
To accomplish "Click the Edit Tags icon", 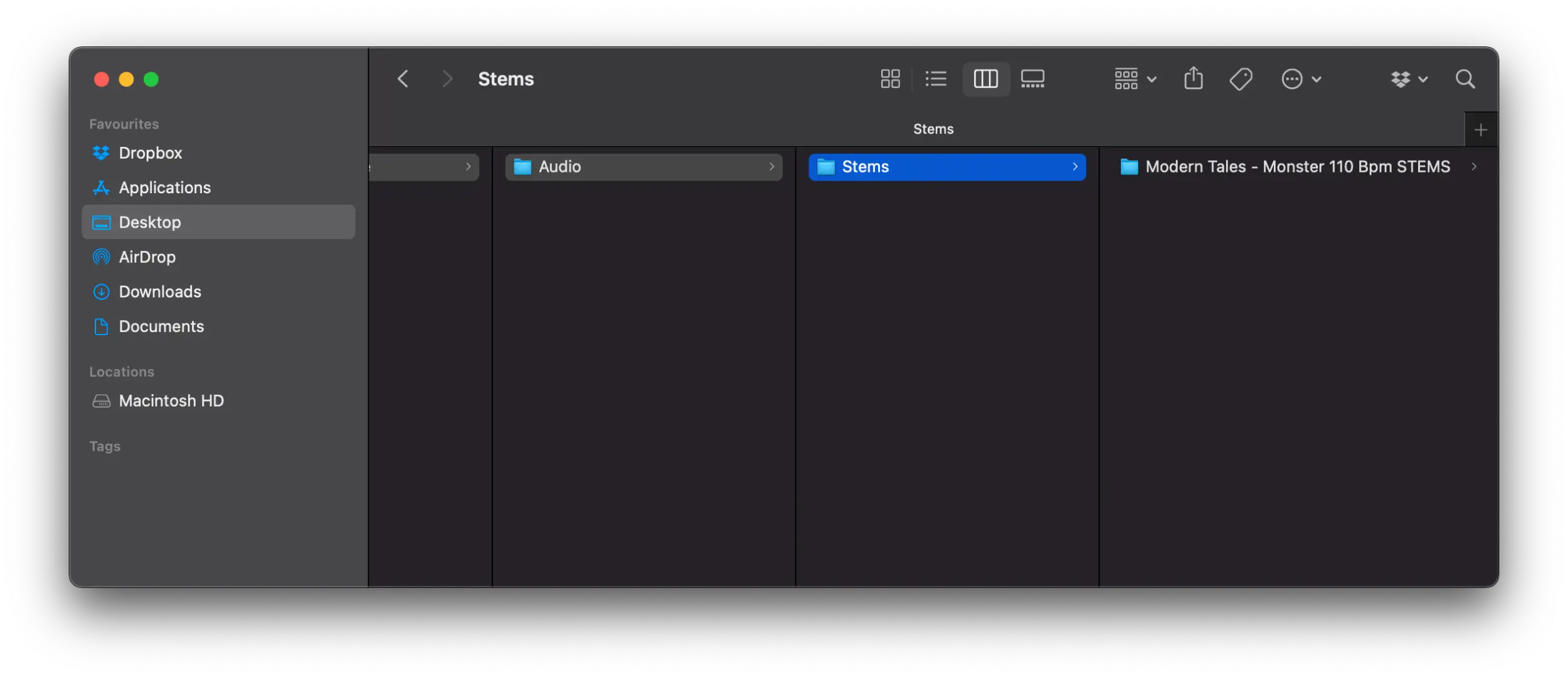I will (1241, 79).
